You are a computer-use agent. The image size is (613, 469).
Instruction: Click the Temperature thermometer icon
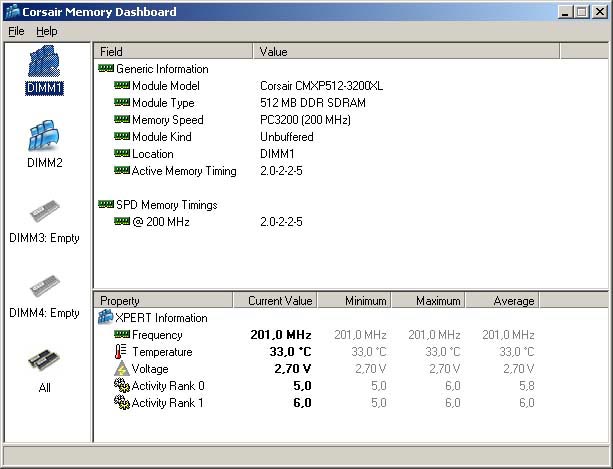pyautogui.click(x=121, y=352)
